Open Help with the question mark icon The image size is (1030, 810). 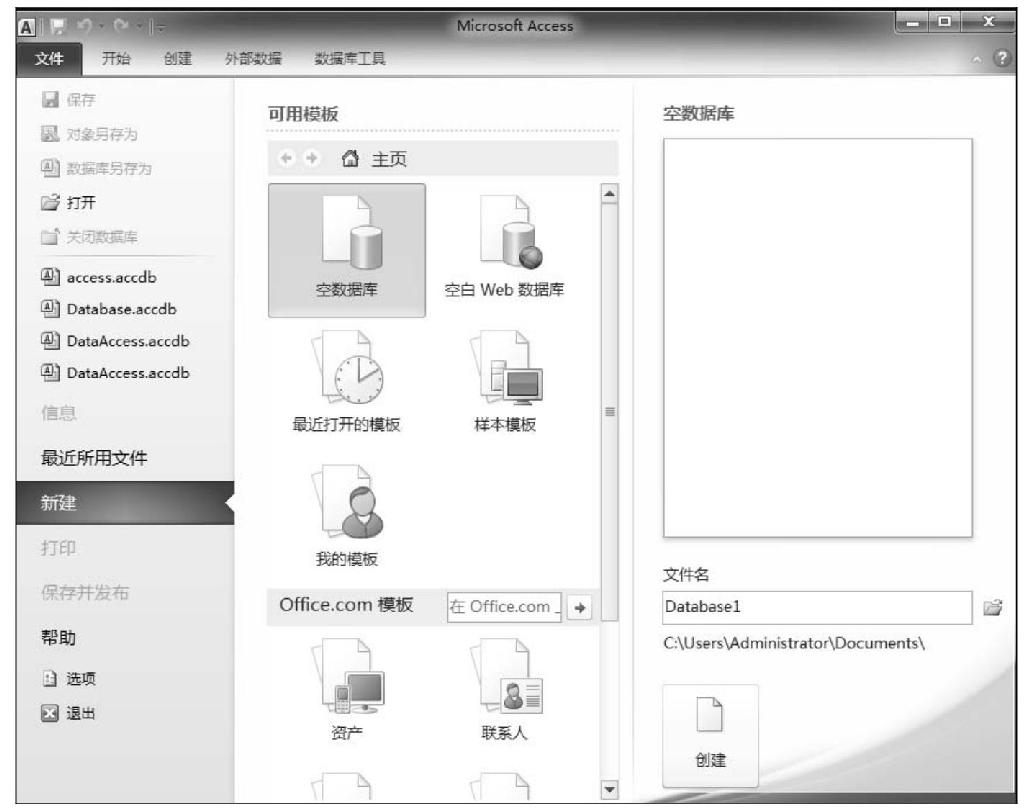(1002, 58)
